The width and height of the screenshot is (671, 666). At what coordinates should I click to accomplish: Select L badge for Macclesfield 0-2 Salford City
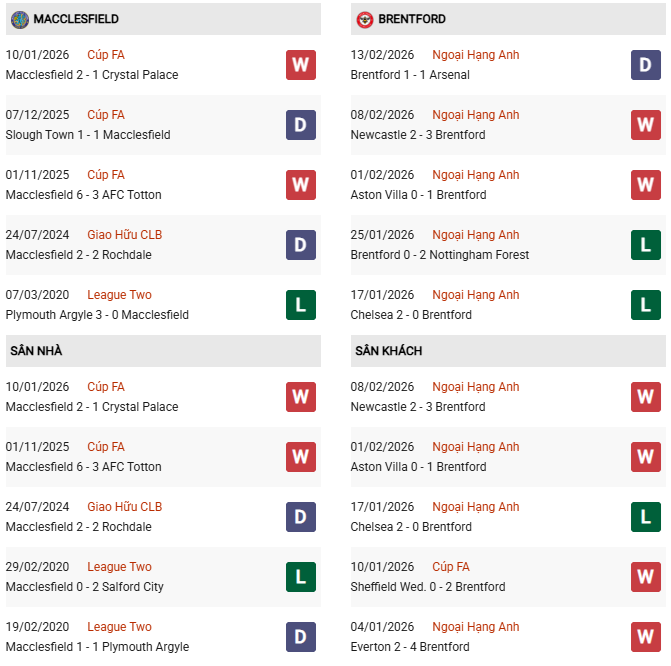point(300,577)
